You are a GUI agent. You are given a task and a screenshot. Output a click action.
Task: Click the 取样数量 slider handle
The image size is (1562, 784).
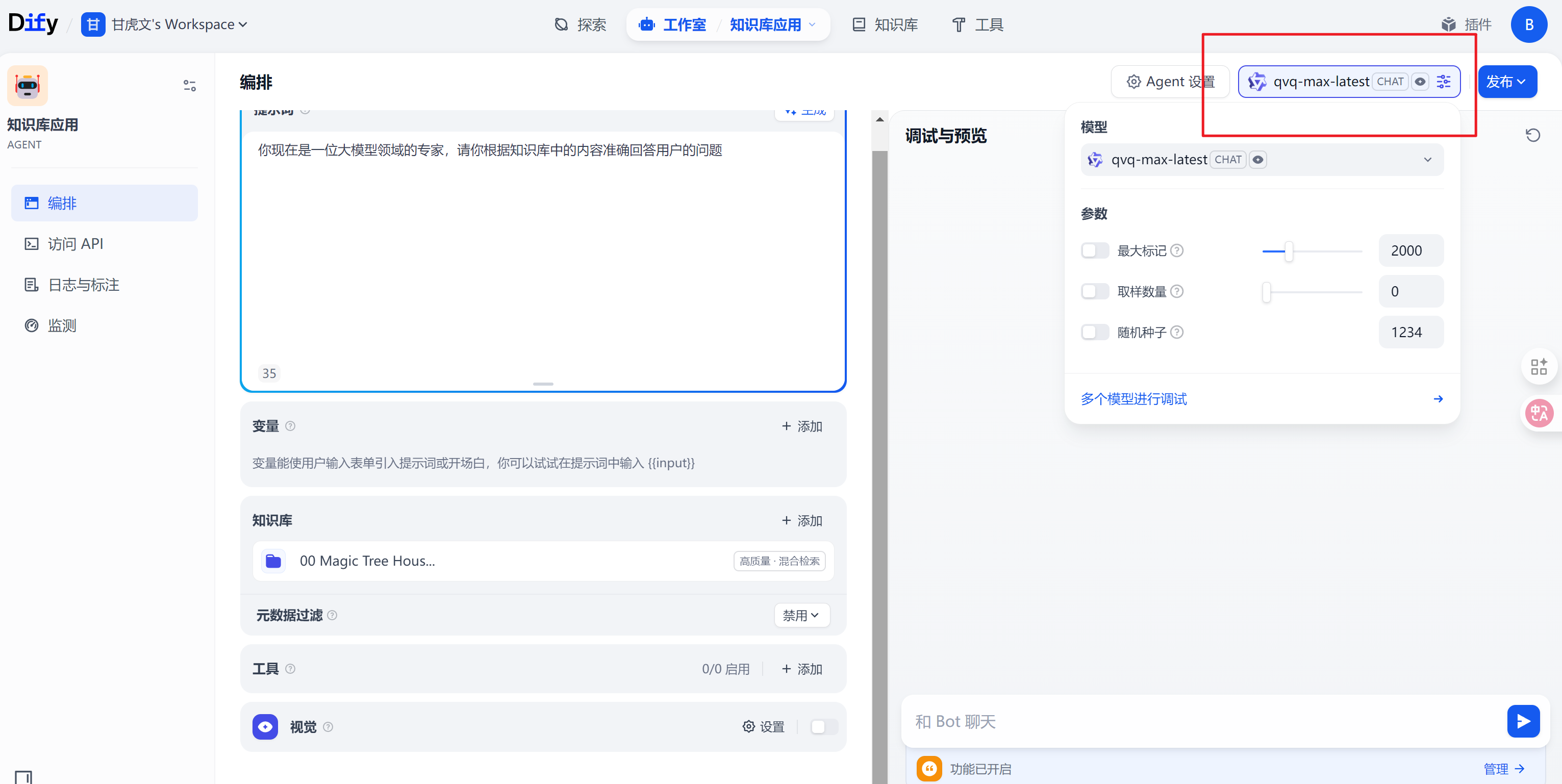pyautogui.click(x=1266, y=292)
